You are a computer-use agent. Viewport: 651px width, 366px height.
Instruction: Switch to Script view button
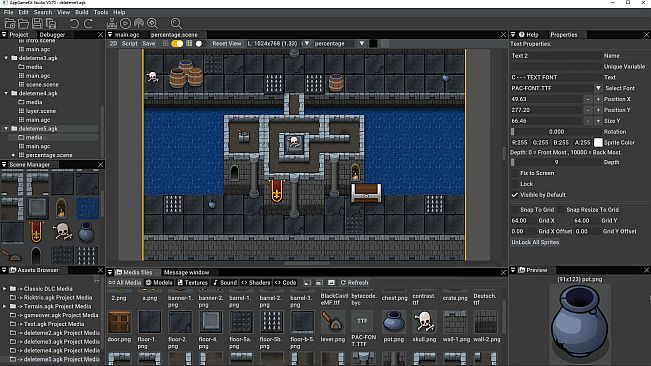point(130,44)
